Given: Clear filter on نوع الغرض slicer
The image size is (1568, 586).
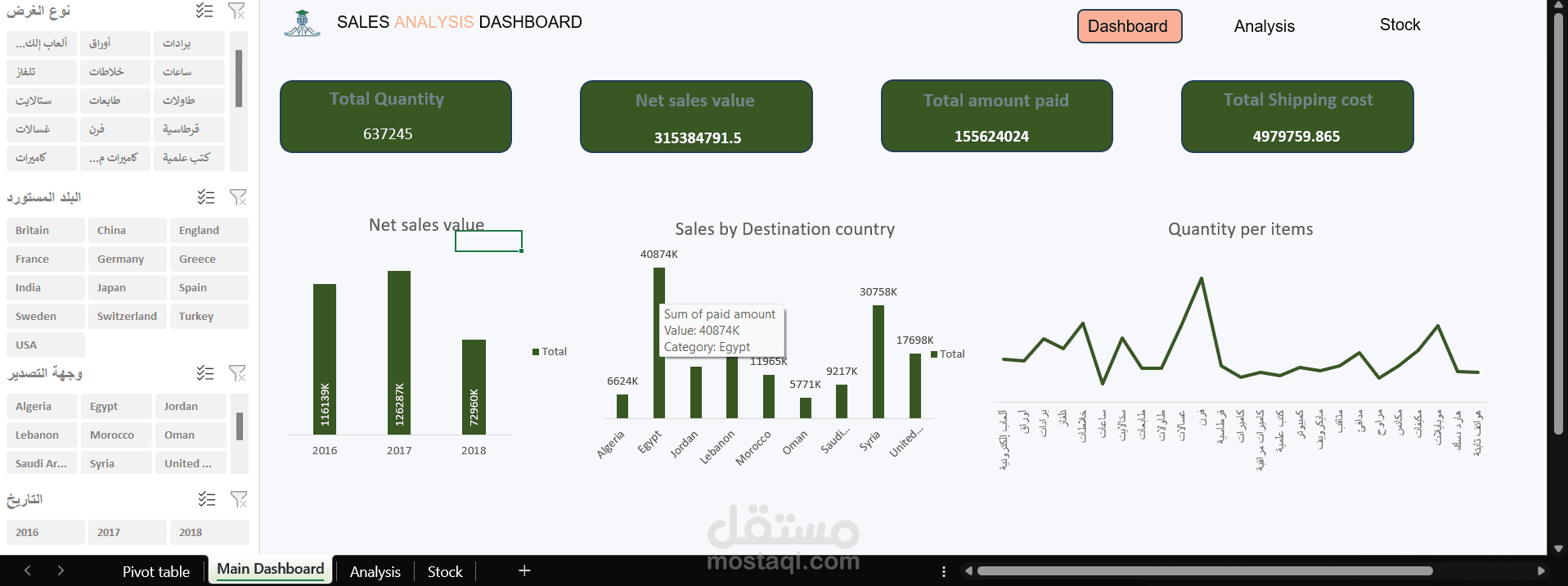Looking at the screenshot, I should [x=236, y=11].
